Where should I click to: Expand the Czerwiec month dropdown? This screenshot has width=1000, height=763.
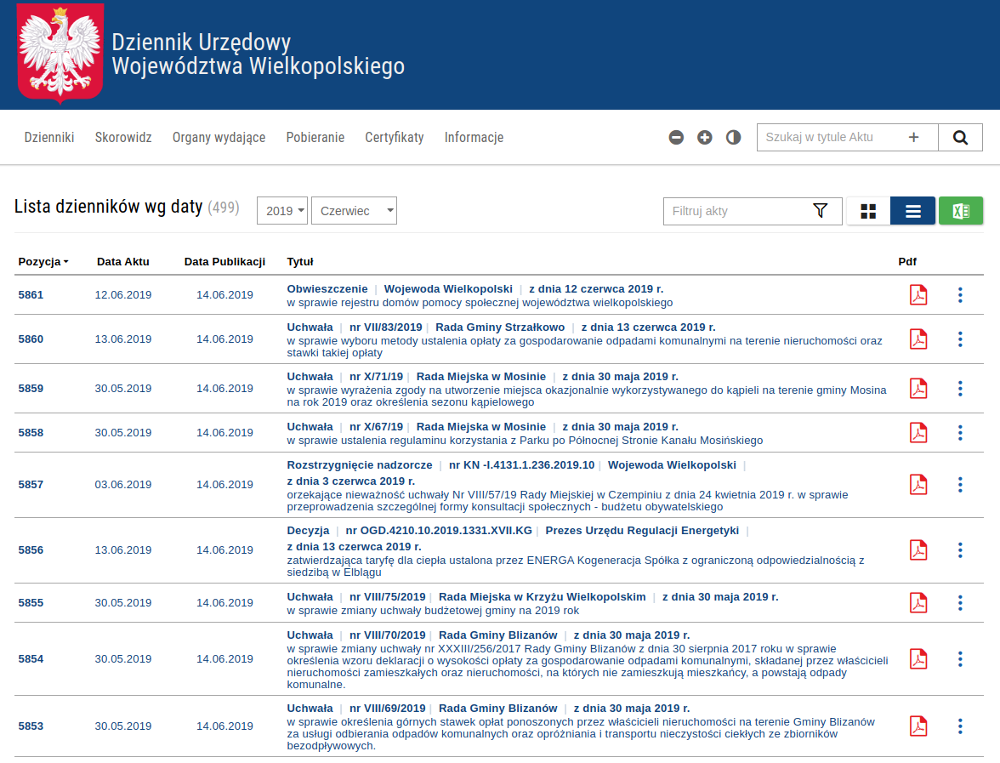354,211
